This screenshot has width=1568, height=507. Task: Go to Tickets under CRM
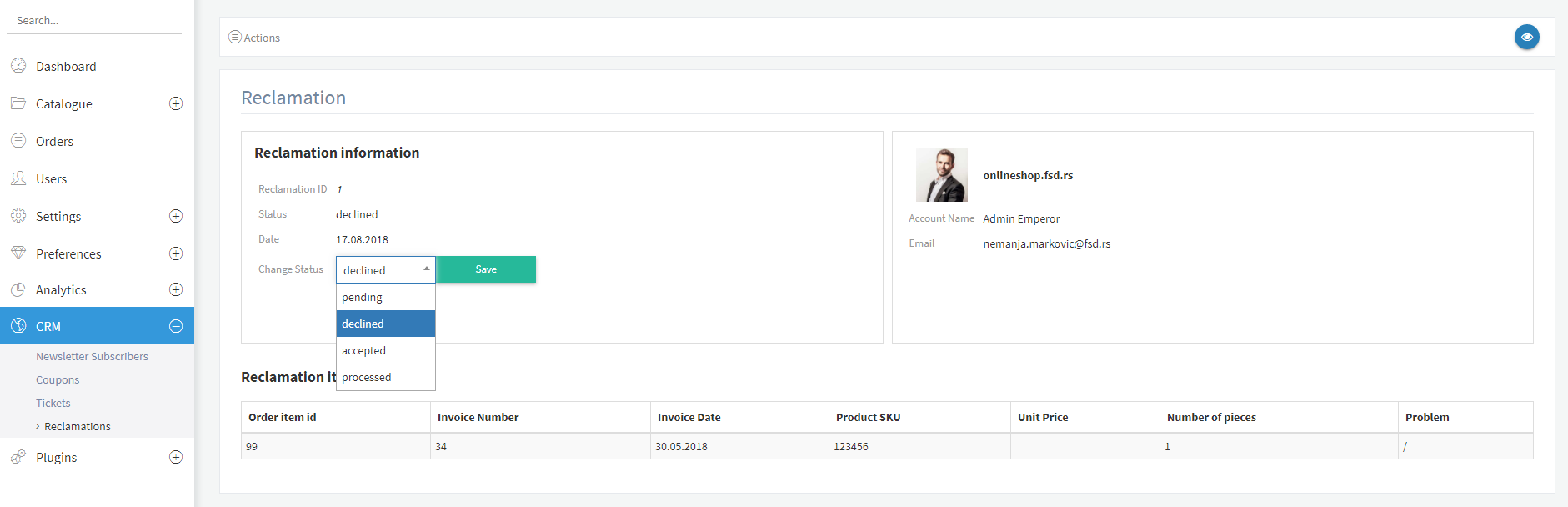pyautogui.click(x=53, y=403)
